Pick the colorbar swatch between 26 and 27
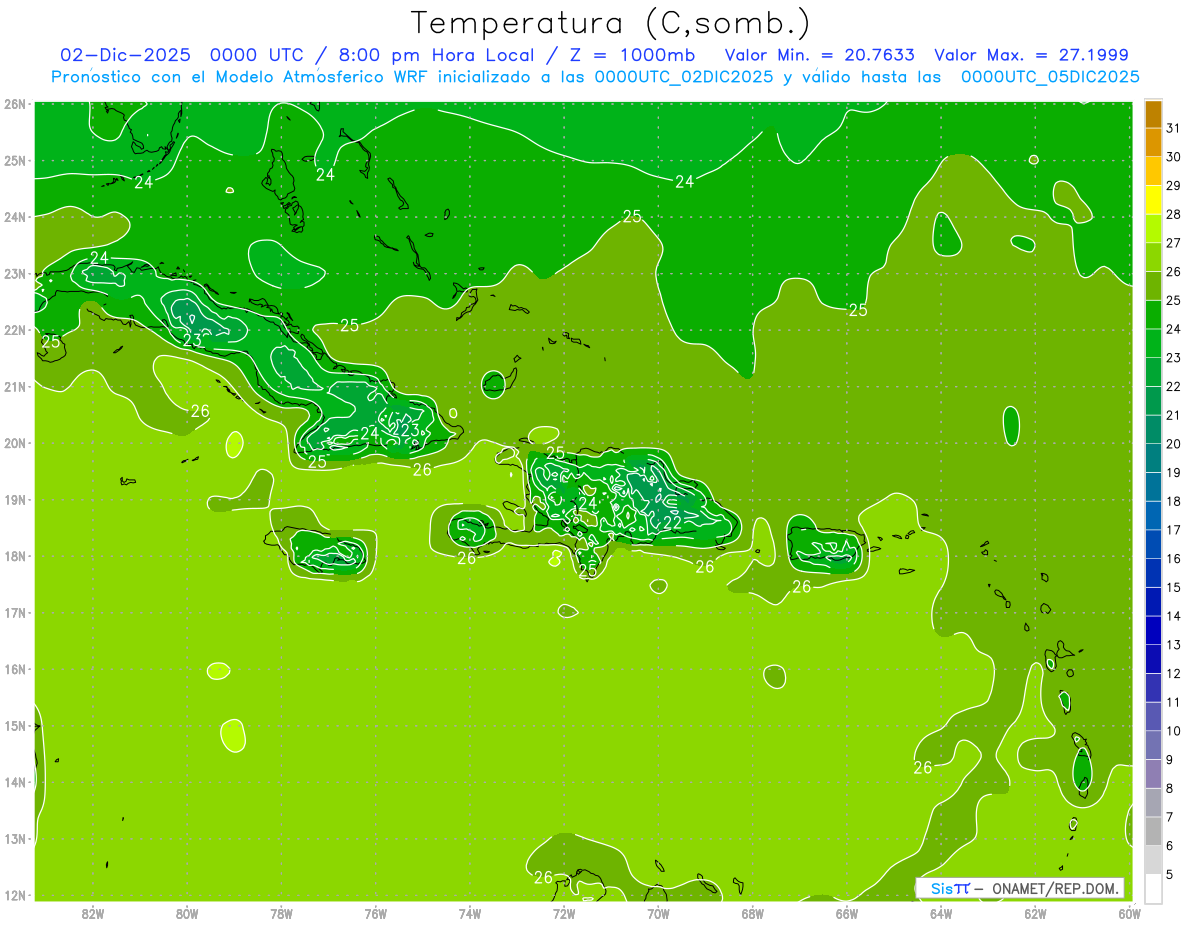This screenshot has width=1200, height=927. 1153,257
